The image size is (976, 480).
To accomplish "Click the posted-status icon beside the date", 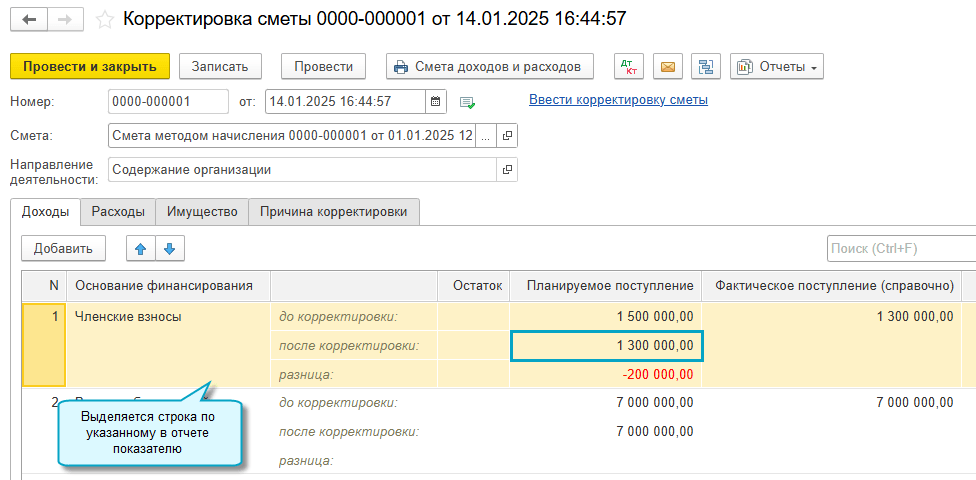I will click(467, 102).
